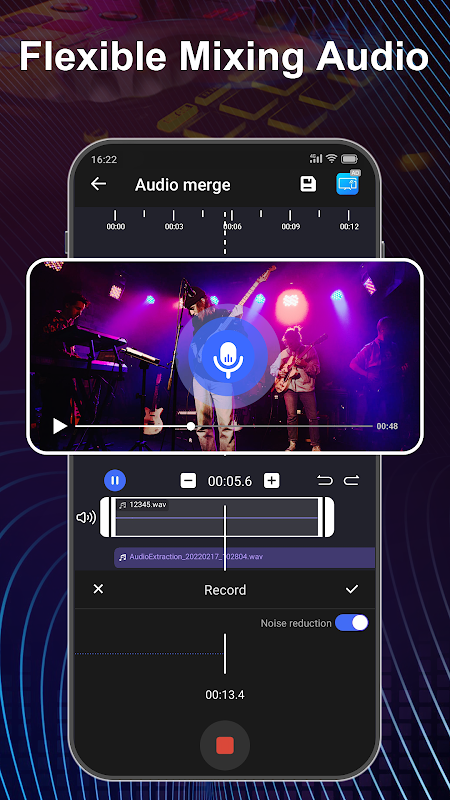Click the left trim handle of 12345.wav

106,517
